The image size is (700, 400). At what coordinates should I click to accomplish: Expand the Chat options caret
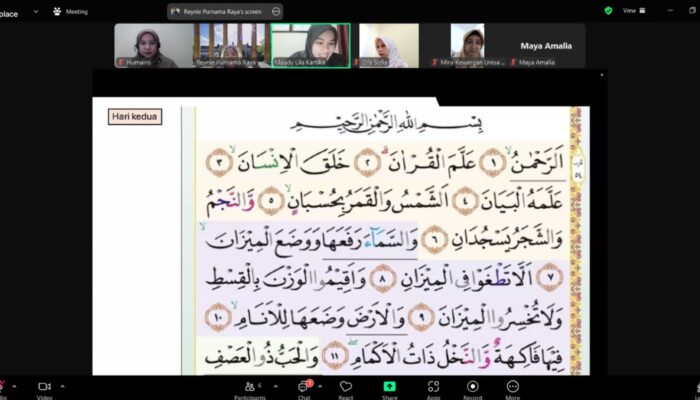point(320,386)
